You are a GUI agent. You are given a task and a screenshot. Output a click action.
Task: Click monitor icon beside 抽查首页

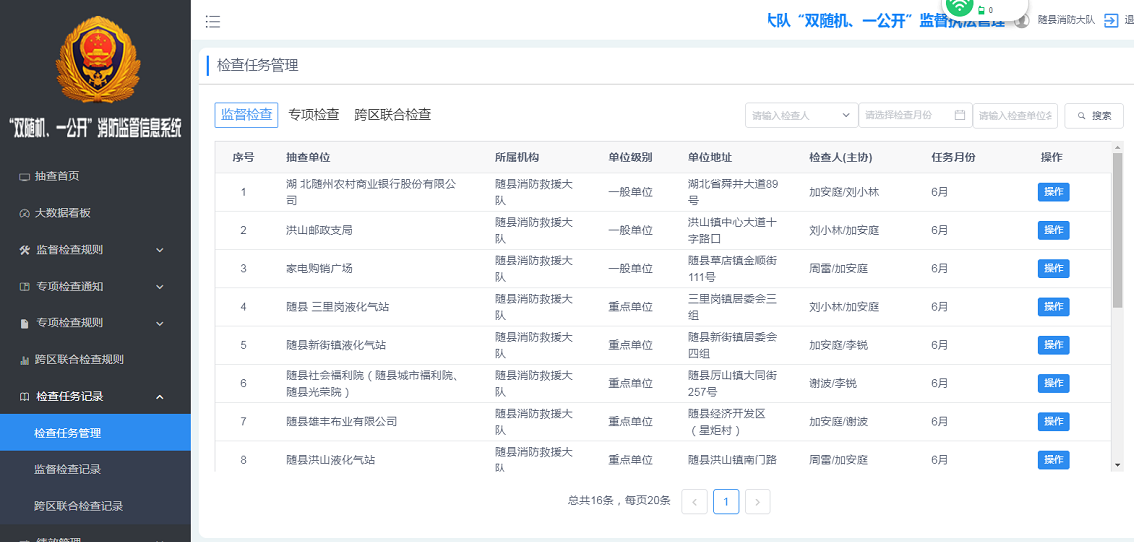point(24,177)
